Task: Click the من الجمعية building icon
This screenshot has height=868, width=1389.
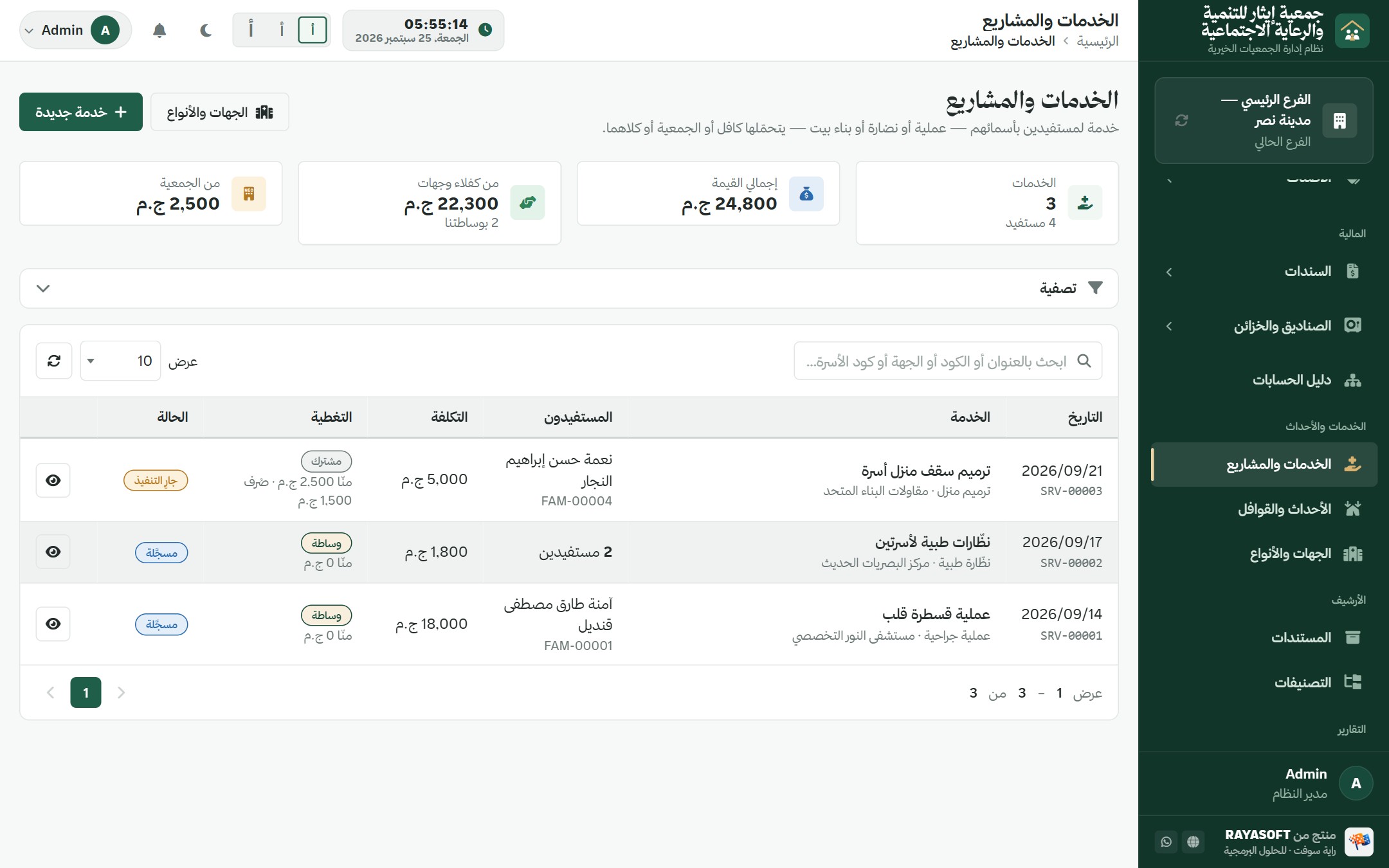Action: pyautogui.click(x=249, y=194)
